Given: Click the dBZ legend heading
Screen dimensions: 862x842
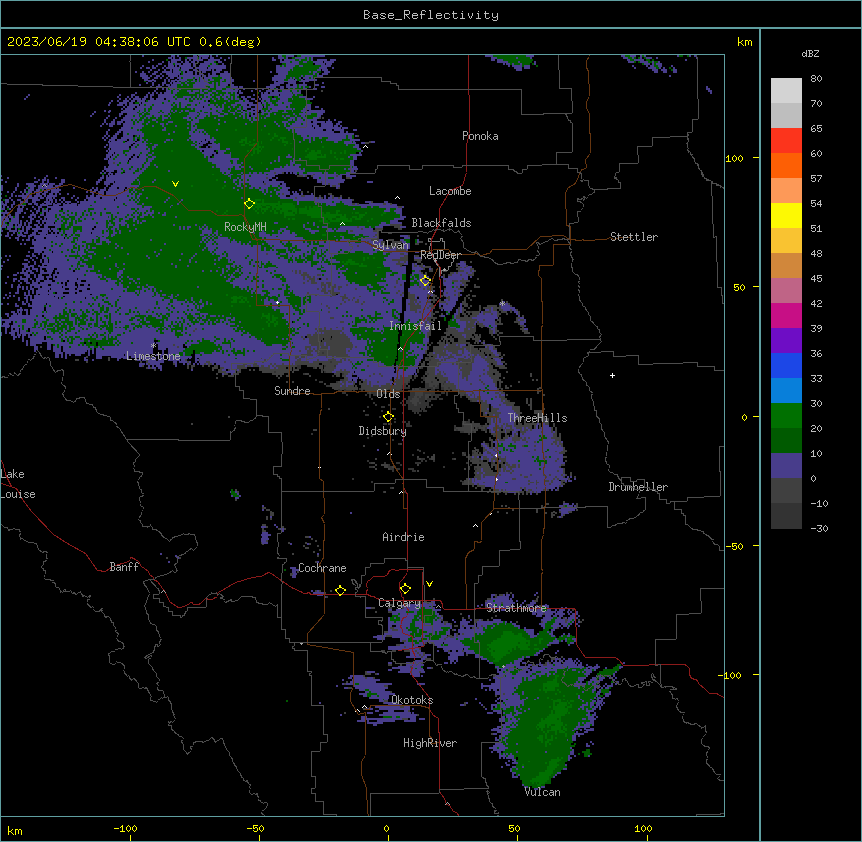Looking at the screenshot, I should [x=810, y=53].
